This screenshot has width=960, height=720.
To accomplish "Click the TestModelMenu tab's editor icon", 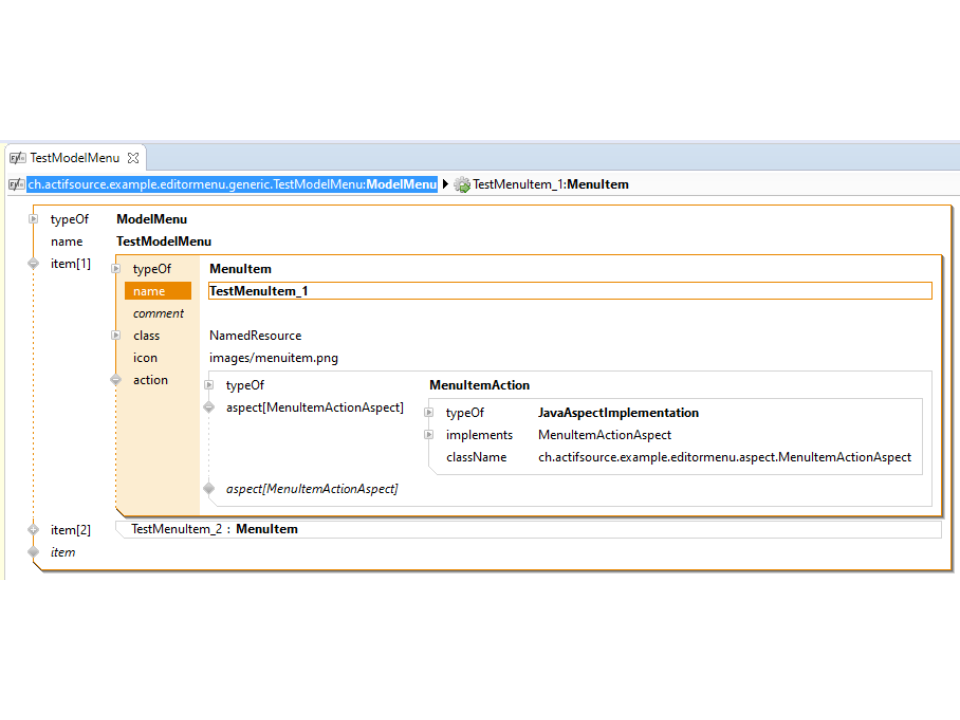I will [x=17, y=158].
